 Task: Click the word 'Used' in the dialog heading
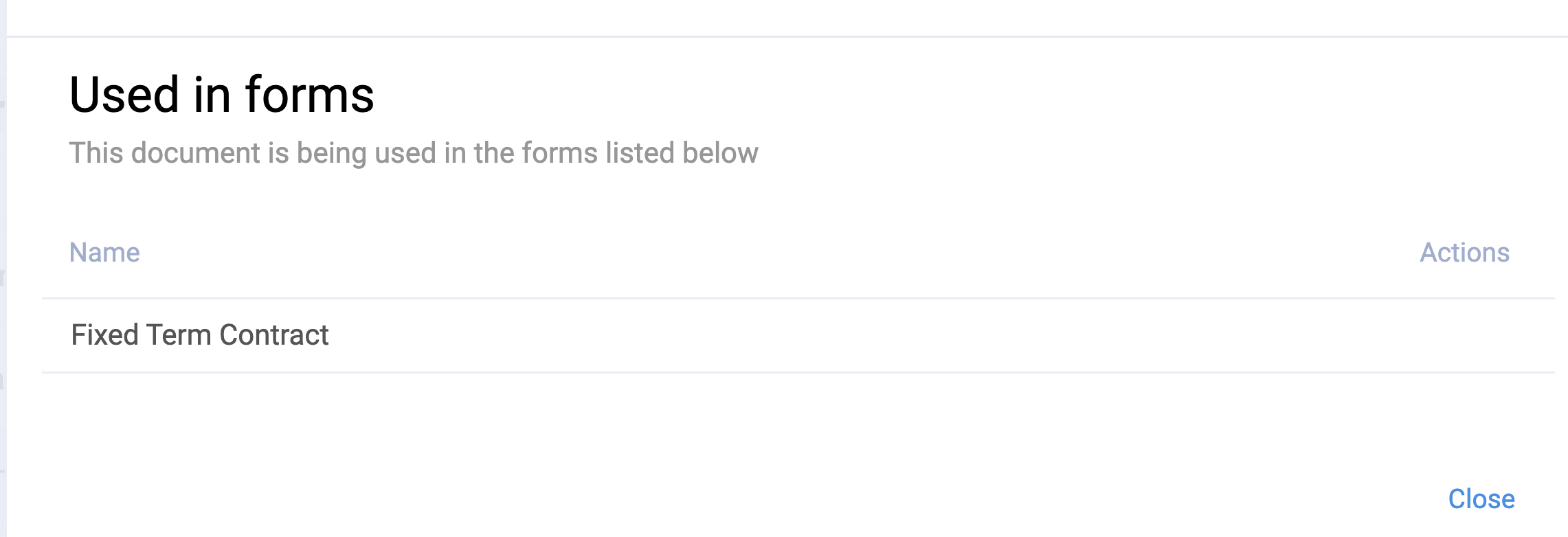[x=124, y=95]
